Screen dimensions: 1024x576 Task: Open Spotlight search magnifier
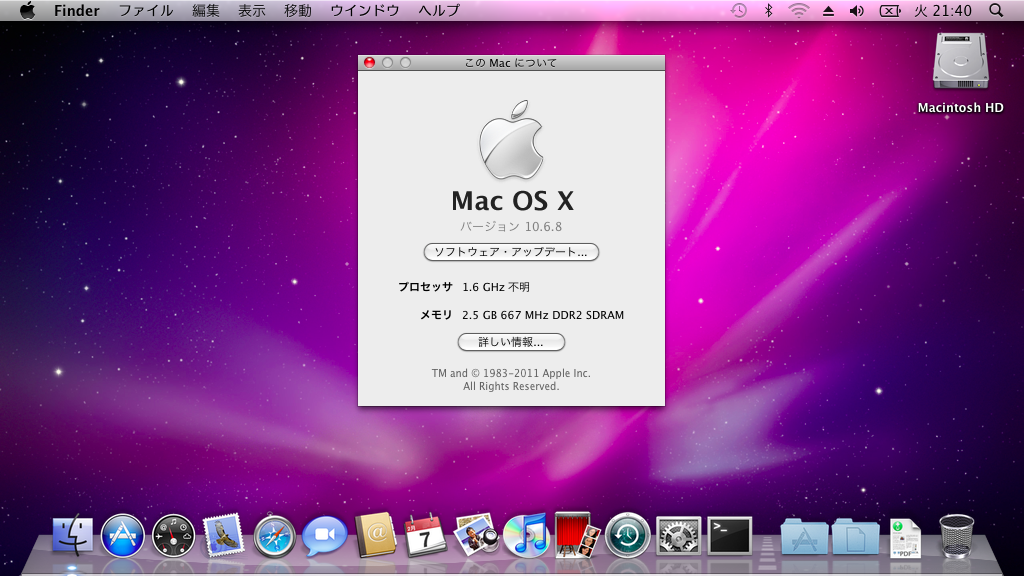(996, 10)
